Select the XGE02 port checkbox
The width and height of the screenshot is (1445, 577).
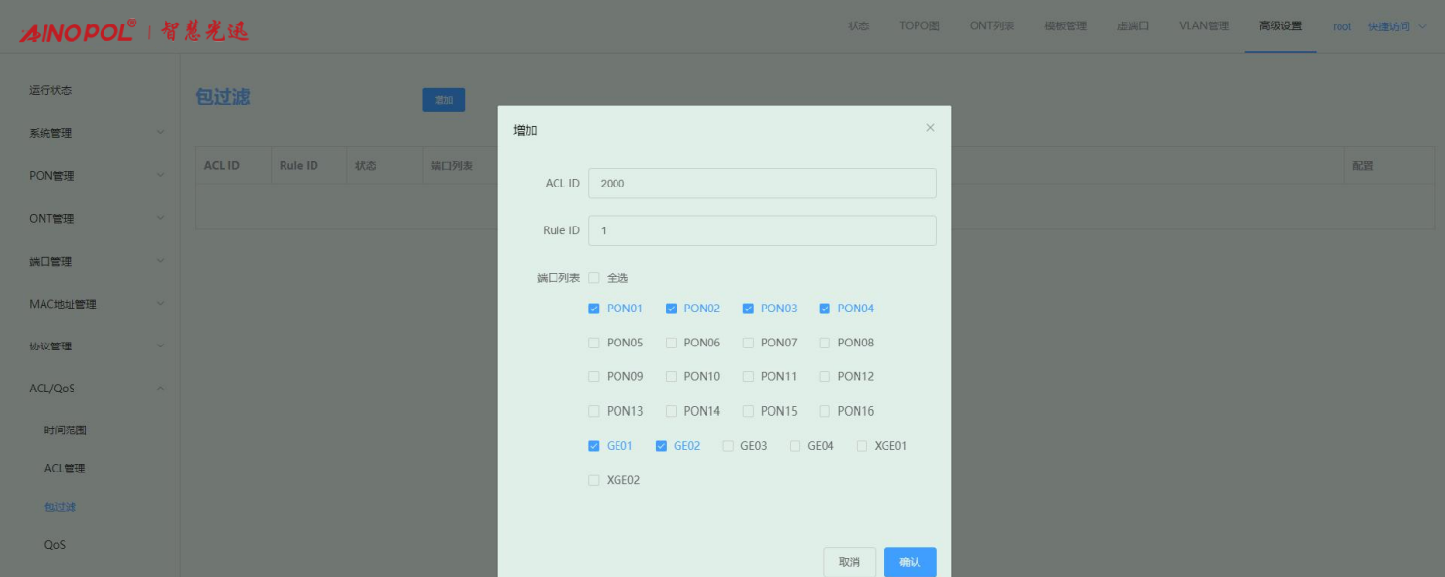pos(594,480)
